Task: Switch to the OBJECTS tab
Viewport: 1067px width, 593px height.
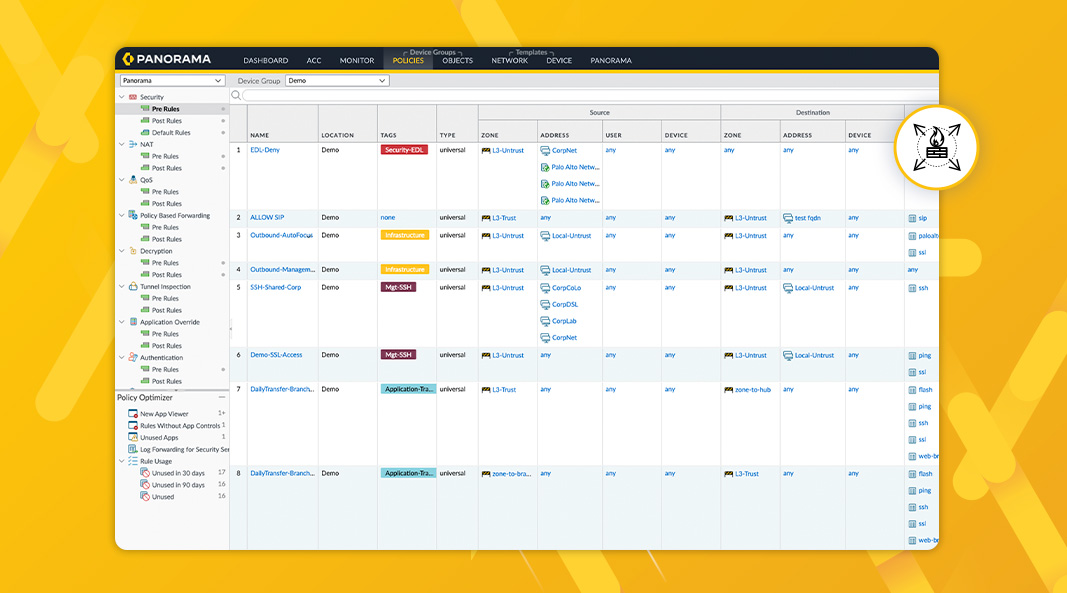Action: coord(457,60)
